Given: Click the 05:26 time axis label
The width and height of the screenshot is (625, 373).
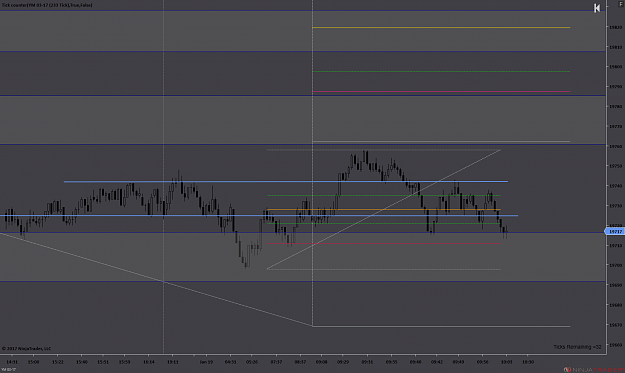Looking at the screenshot, I should click(252, 362).
